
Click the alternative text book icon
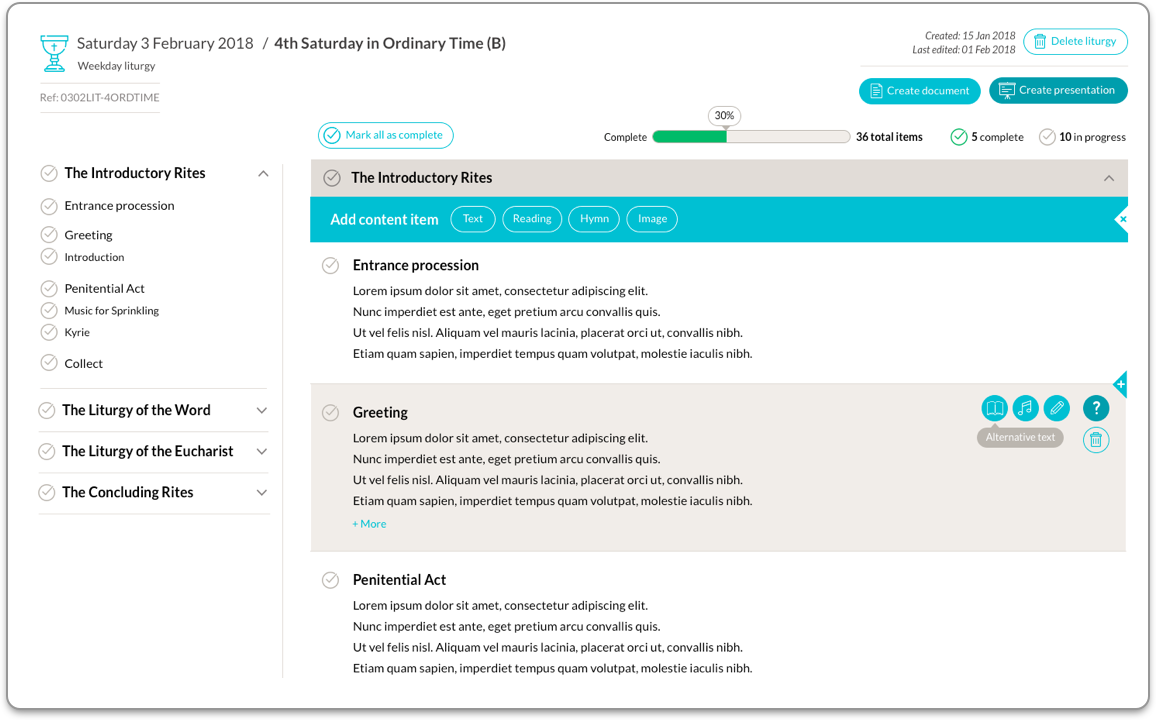click(994, 408)
